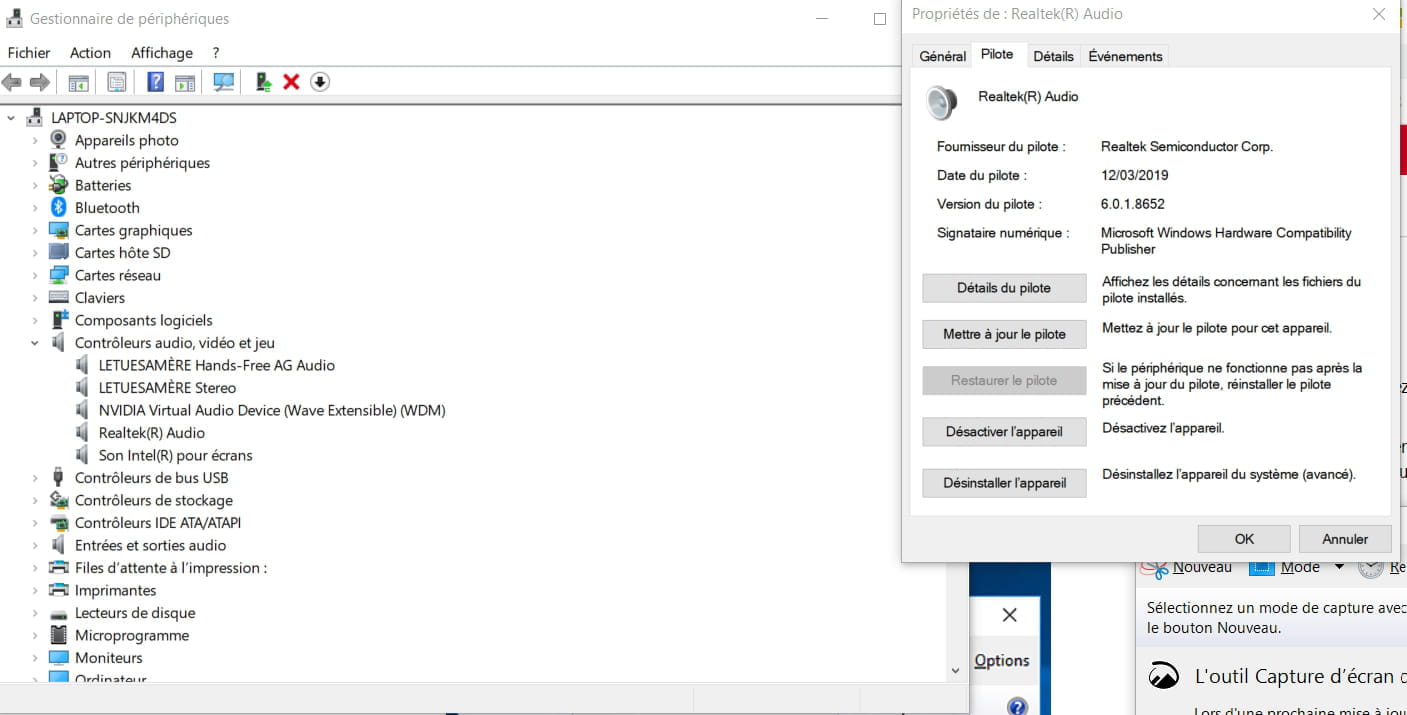The width and height of the screenshot is (1407, 715).
Task: Collapse Contrôleurs audio, vidéo et jeu
Action: pos(35,343)
